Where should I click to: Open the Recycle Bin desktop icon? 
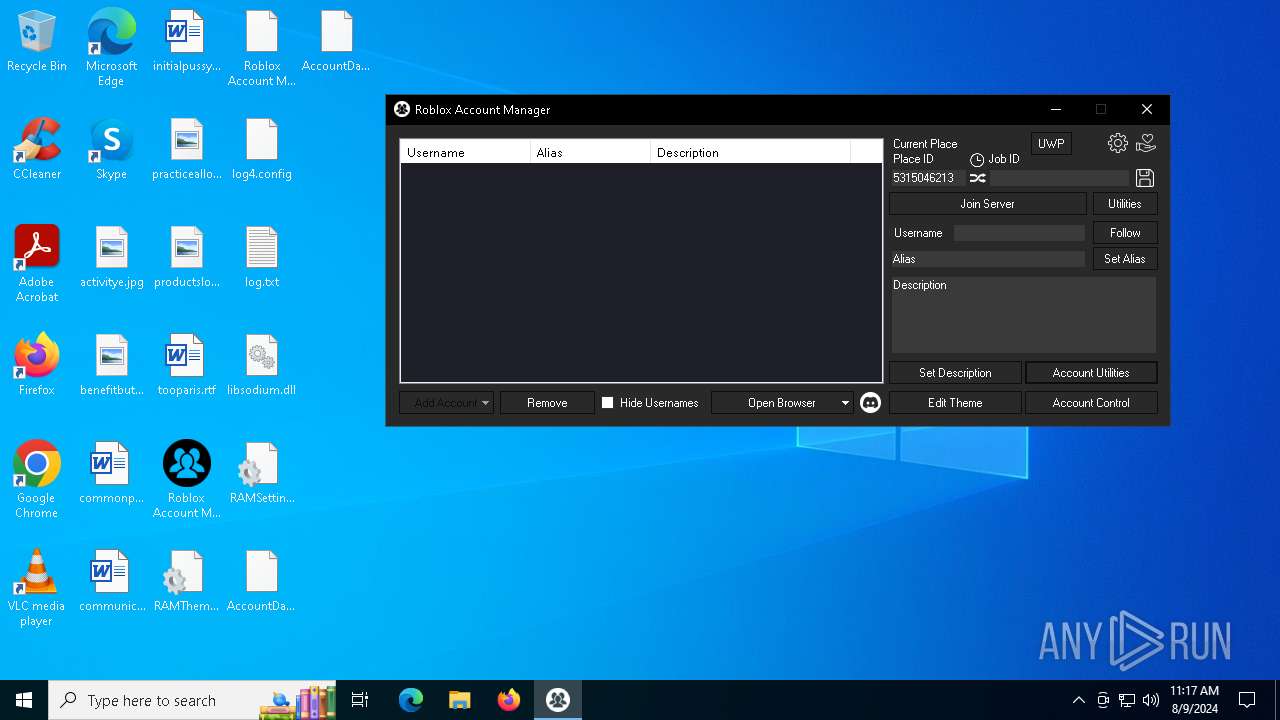(x=37, y=42)
